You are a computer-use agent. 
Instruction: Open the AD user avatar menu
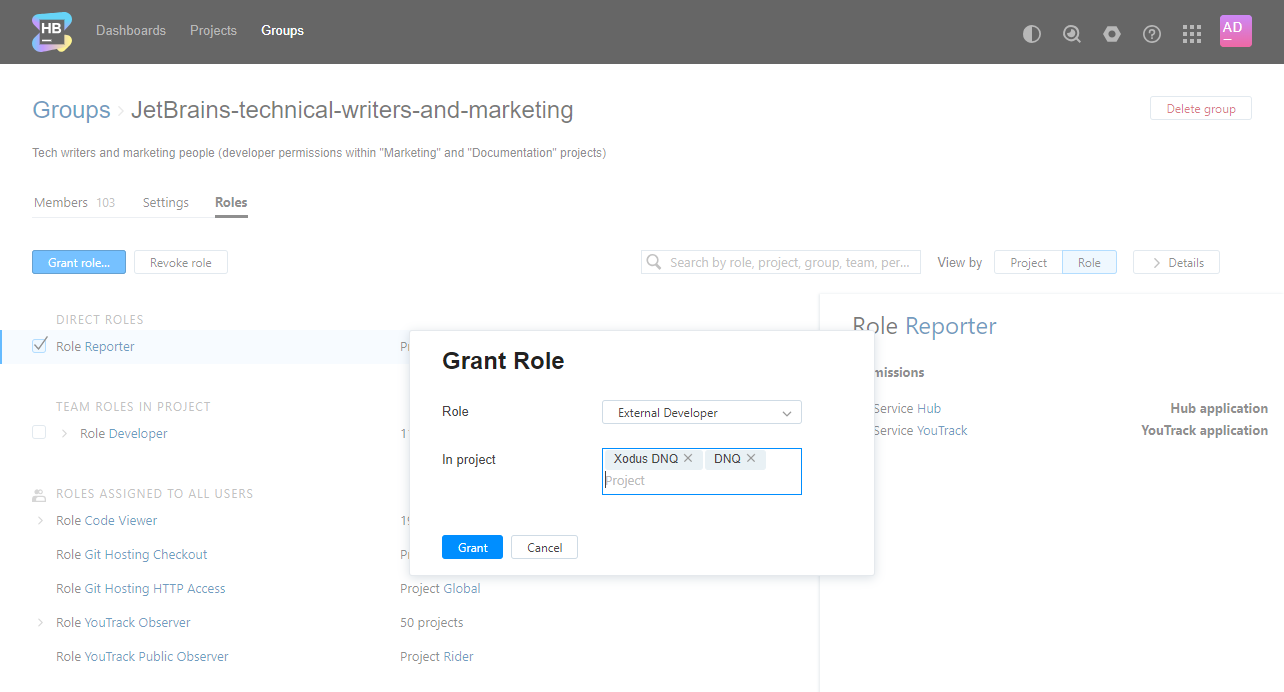(x=1236, y=31)
